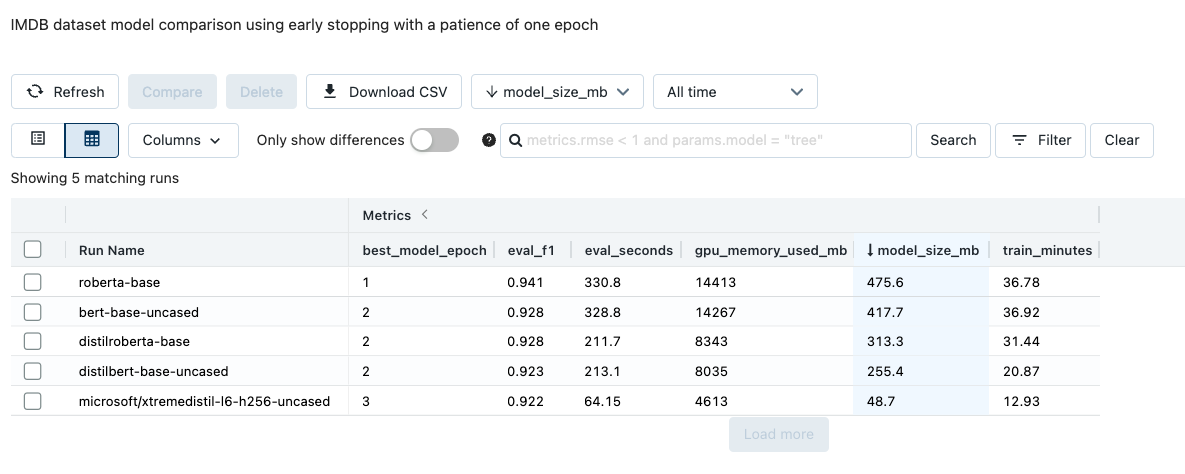This screenshot has width=1185, height=474.
Task: Click the IMDB dataset description text
Action: (305, 25)
